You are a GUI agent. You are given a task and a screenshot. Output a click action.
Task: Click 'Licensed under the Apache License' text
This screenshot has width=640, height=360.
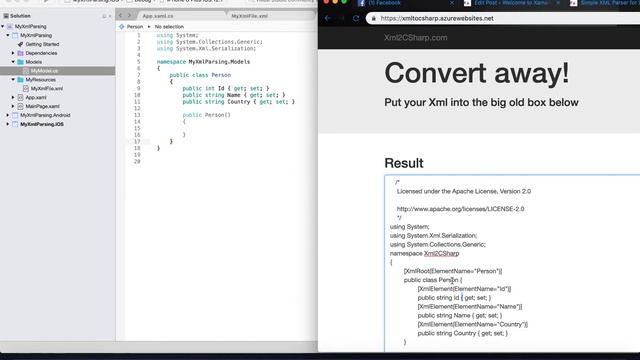click(x=464, y=191)
